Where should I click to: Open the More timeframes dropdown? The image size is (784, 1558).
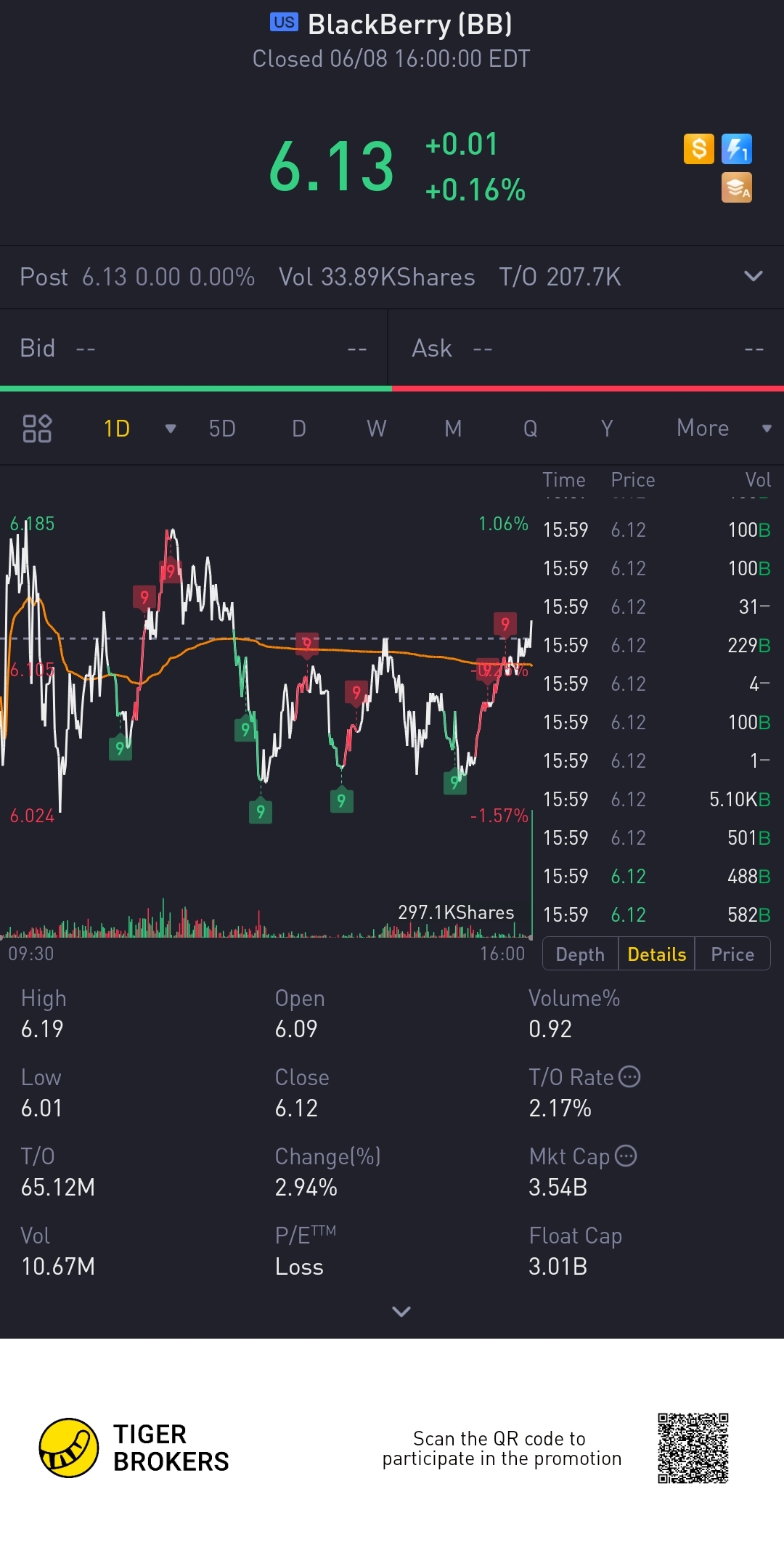coord(767,429)
